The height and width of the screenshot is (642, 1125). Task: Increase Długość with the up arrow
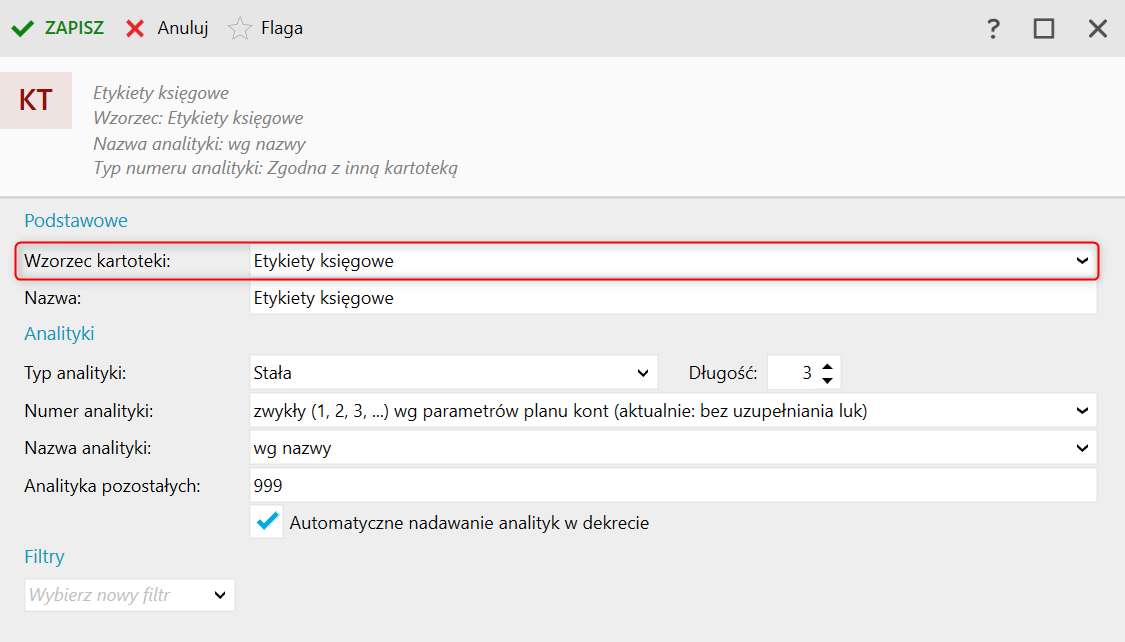pyautogui.click(x=827, y=367)
